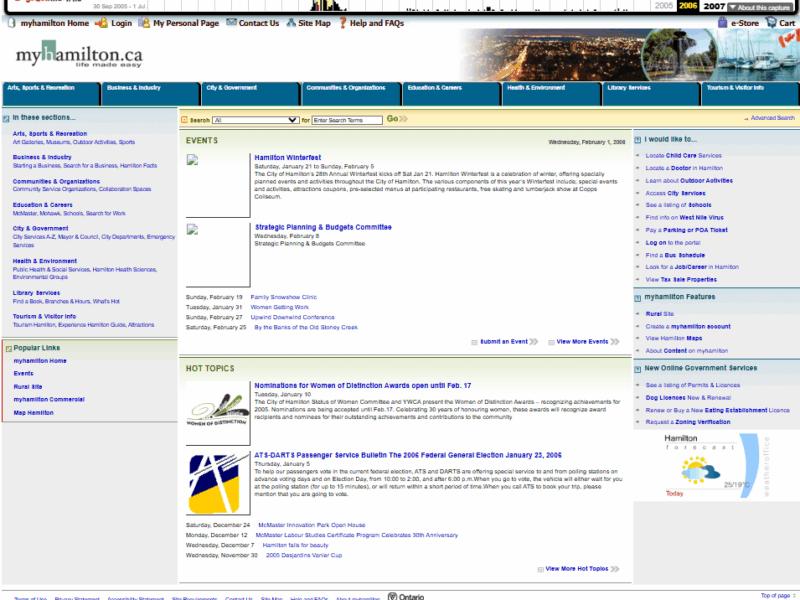Open the search category 'All' dropdown

[256, 120]
